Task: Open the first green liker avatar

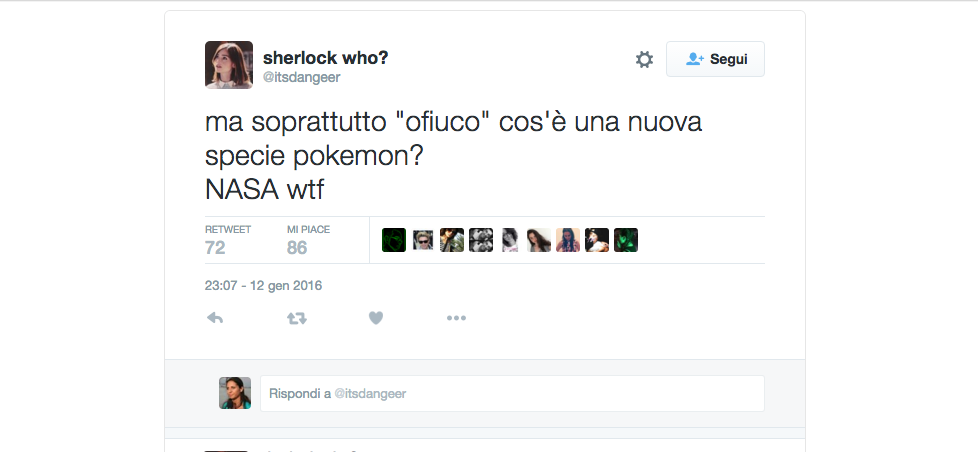Action: click(x=394, y=240)
